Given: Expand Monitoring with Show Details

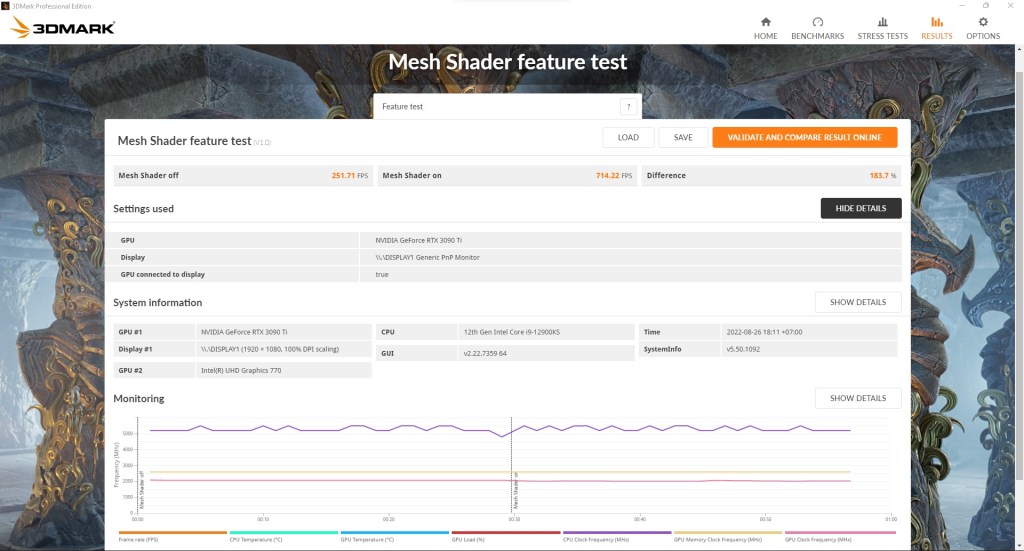Looking at the screenshot, I should [x=857, y=398].
